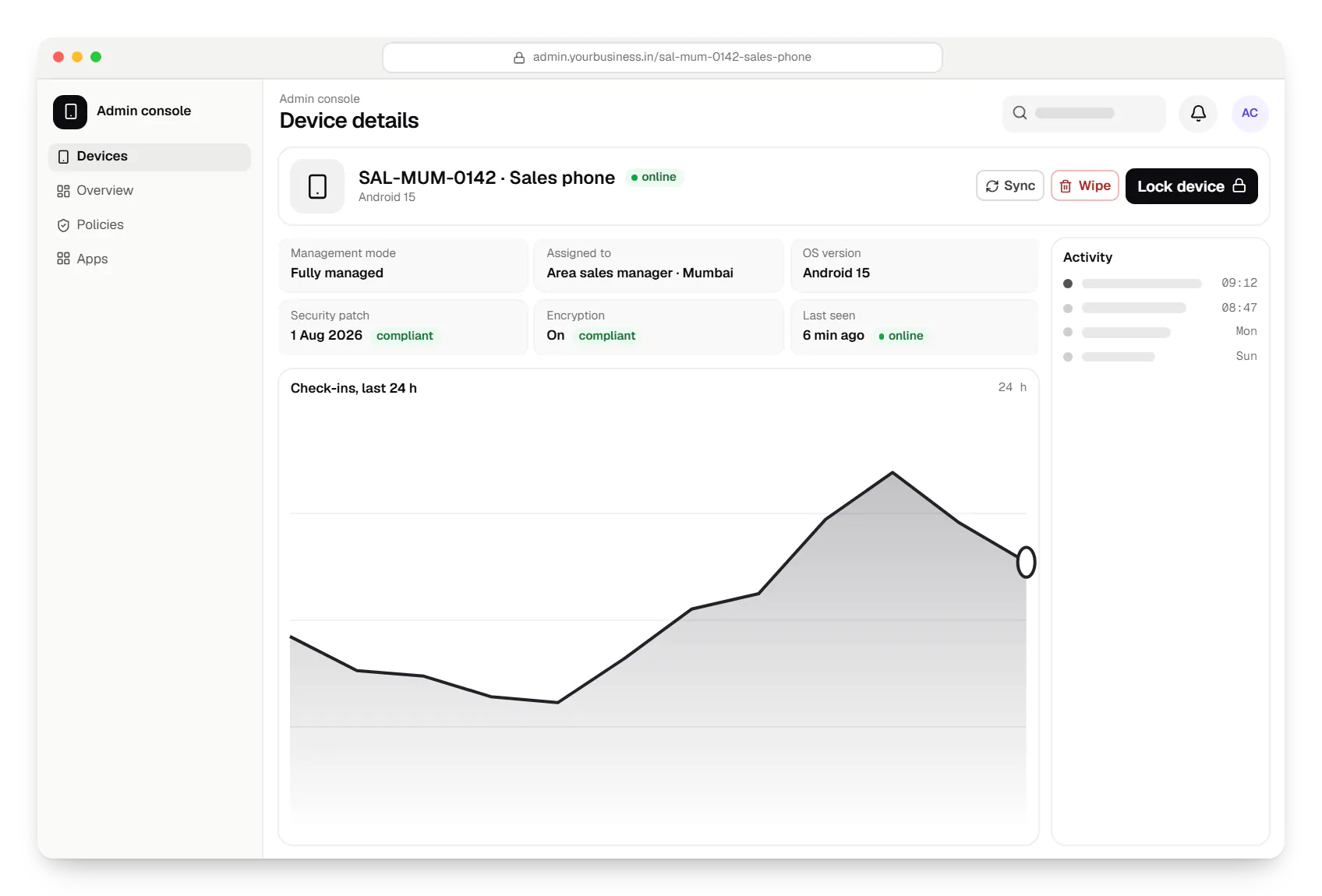Open the Sun activity entry
1322x896 pixels.
point(1160,356)
